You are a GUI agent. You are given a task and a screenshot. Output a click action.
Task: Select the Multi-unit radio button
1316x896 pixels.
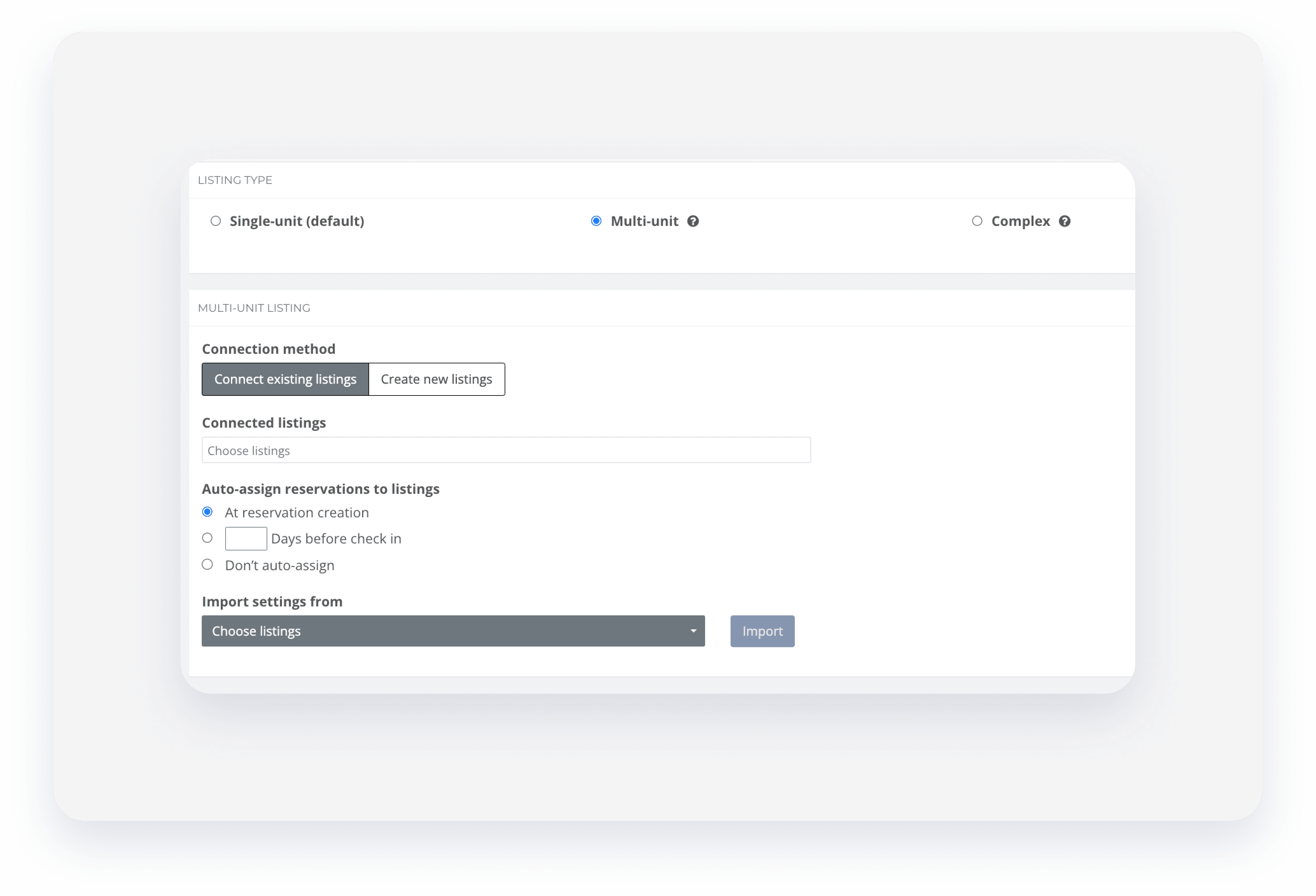pyautogui.click(x=596, y=221)
